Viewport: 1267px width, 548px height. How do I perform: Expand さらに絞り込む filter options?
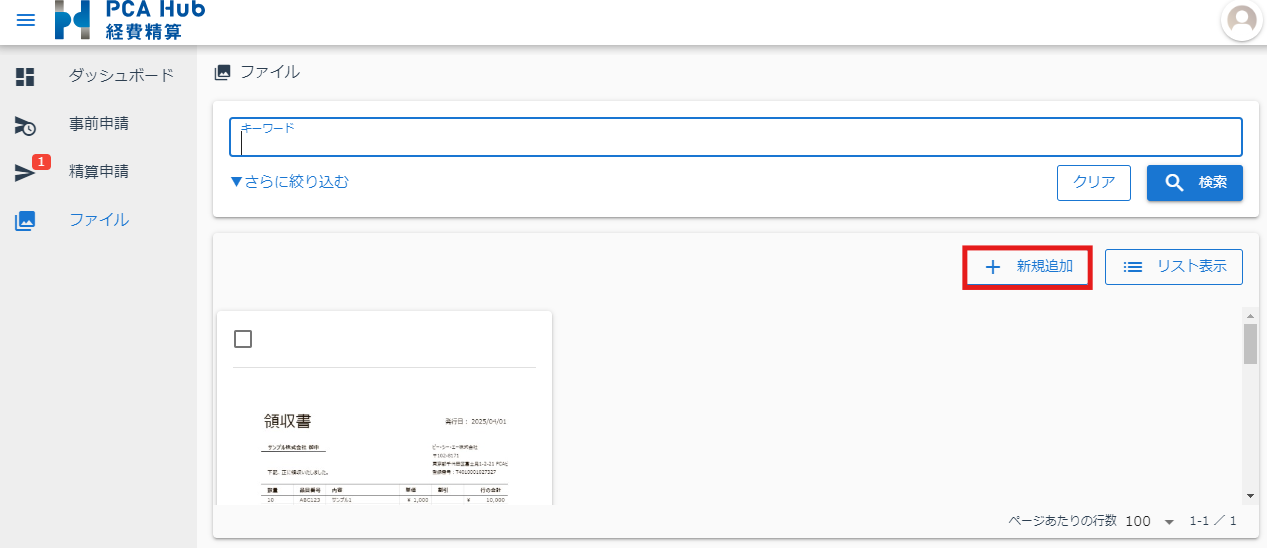pos(290,182)
